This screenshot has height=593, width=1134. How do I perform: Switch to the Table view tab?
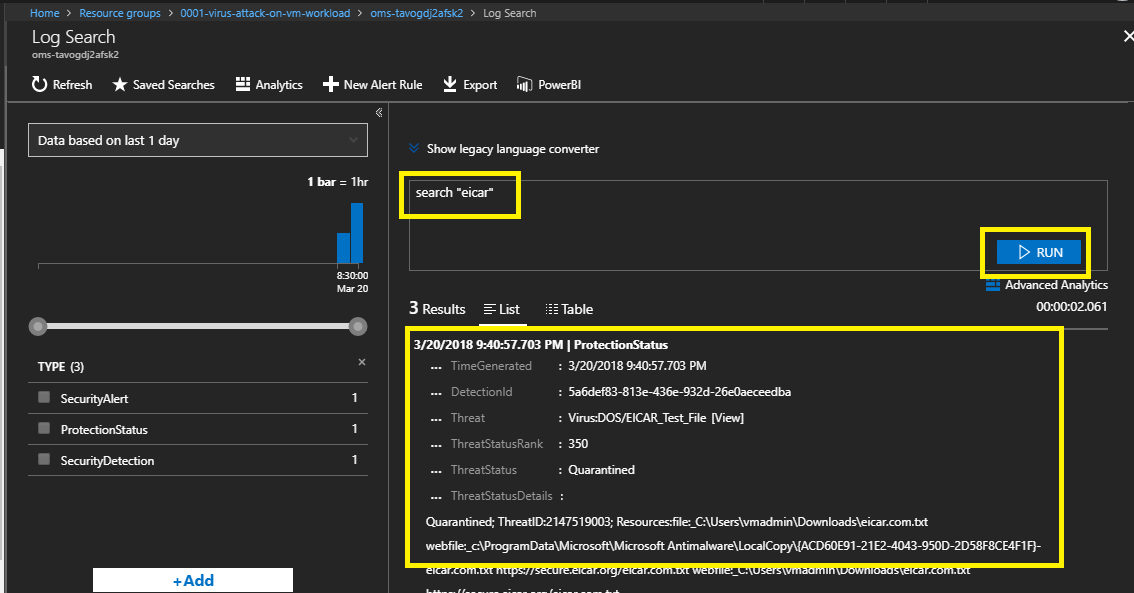pos(569,310)
